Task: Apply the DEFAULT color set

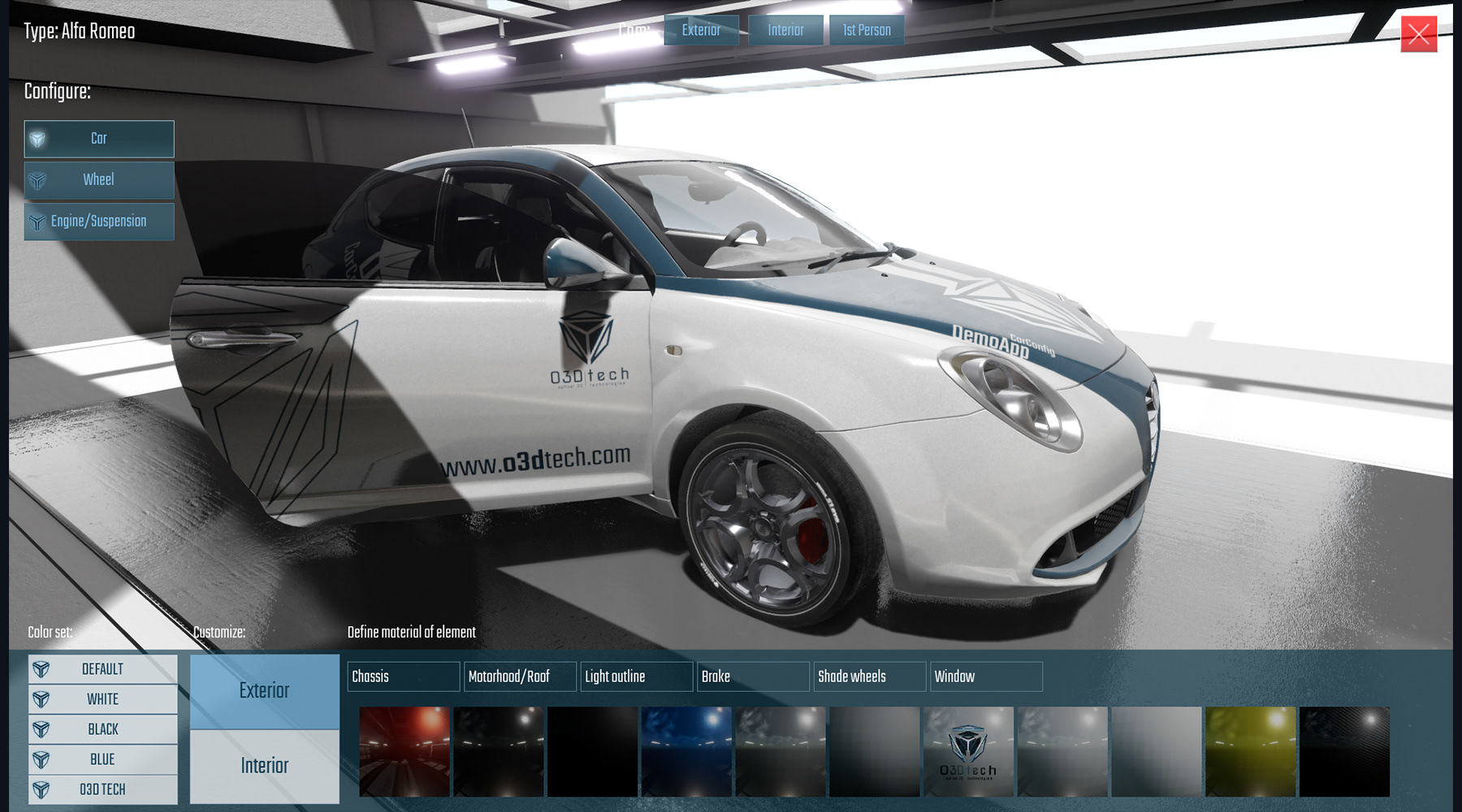Action: [103, 669]
